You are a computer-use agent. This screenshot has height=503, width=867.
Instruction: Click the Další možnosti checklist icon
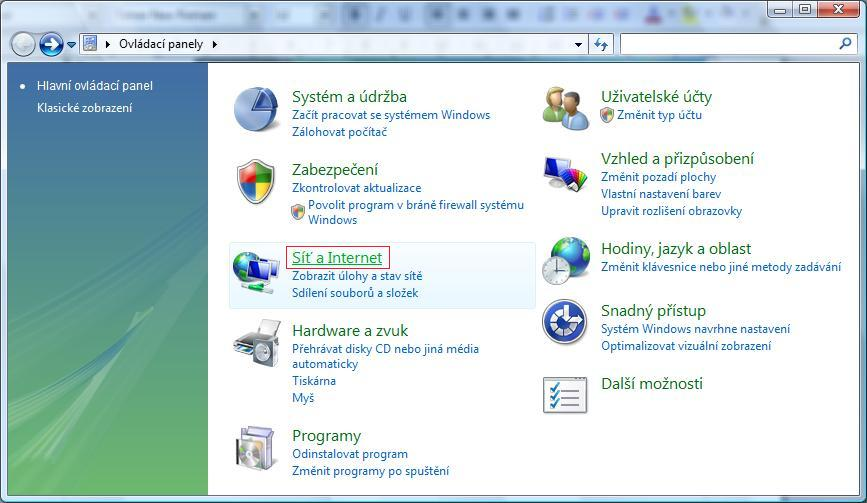pos(565,394)
